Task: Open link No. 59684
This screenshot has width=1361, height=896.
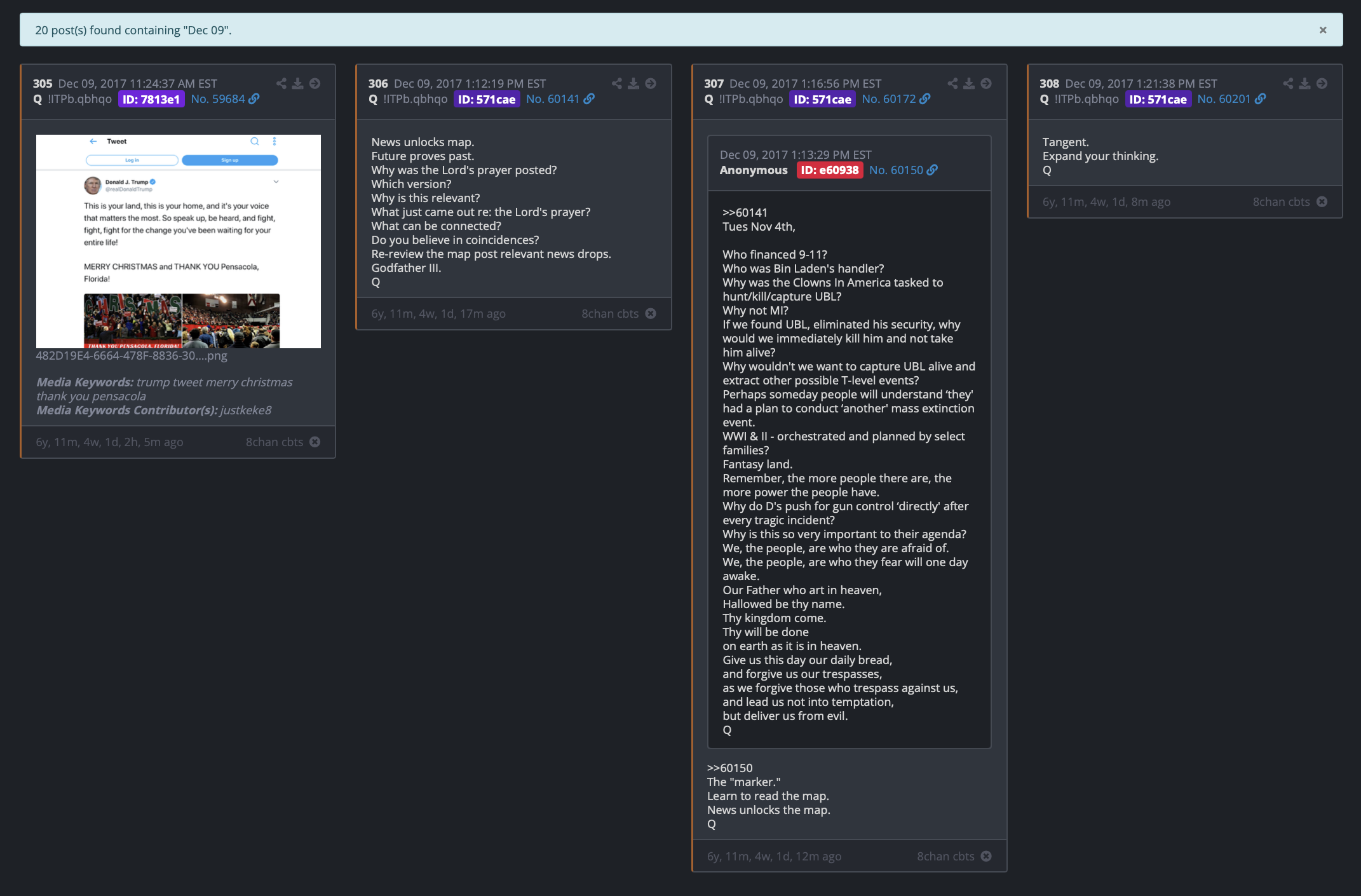Action: click(218, 99)
